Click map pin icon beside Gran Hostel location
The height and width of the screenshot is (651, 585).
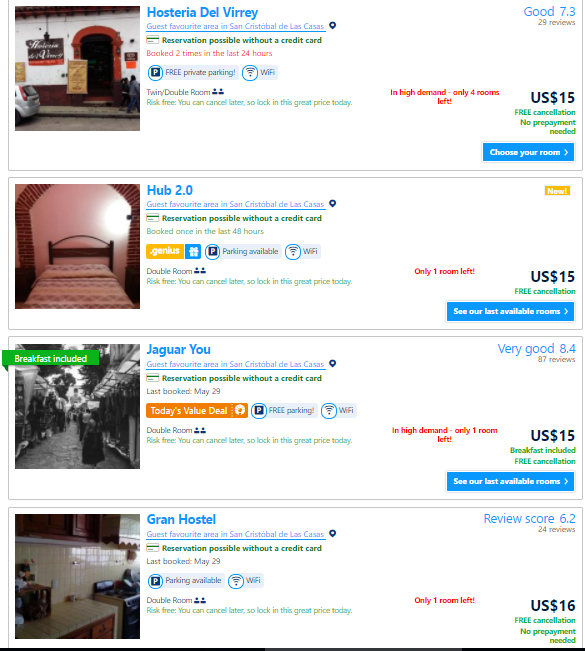[332, 534]
